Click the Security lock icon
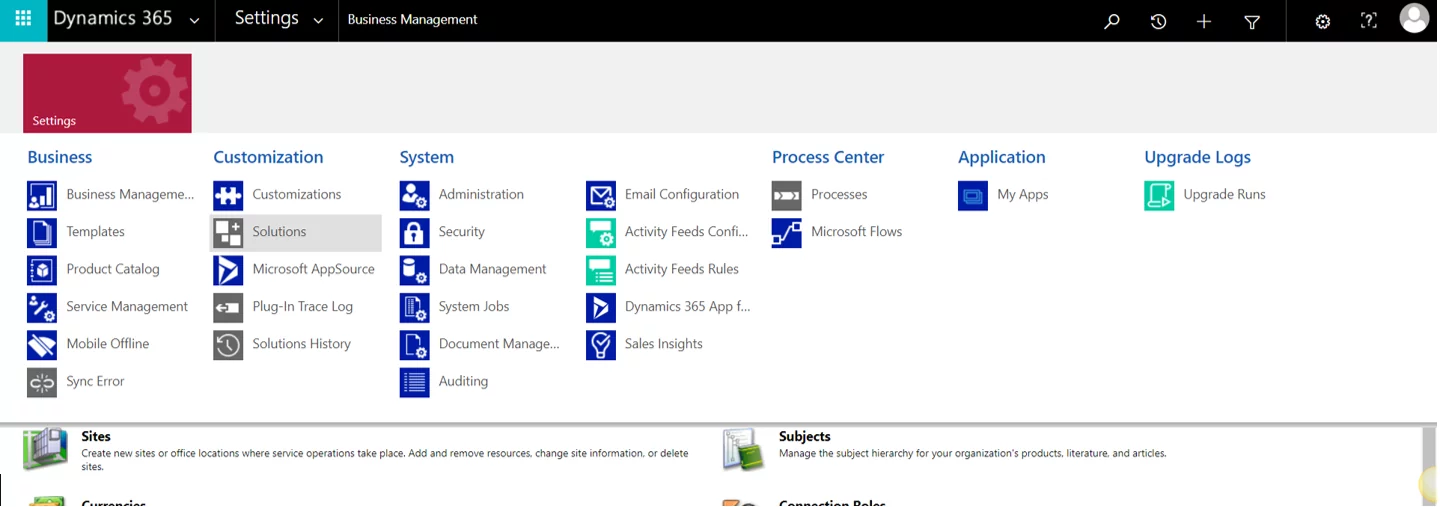The width and height of the screenshot is (1440, 507). point(414,232)
